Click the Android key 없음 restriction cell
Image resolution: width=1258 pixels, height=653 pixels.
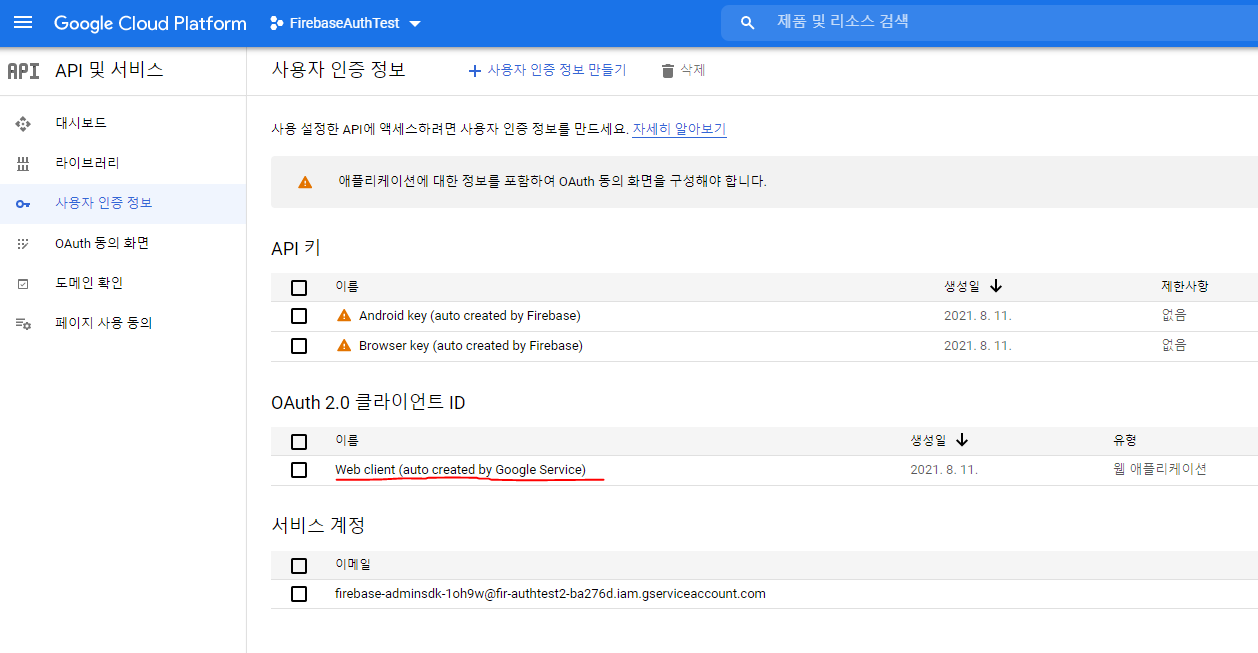point(1174,316)
